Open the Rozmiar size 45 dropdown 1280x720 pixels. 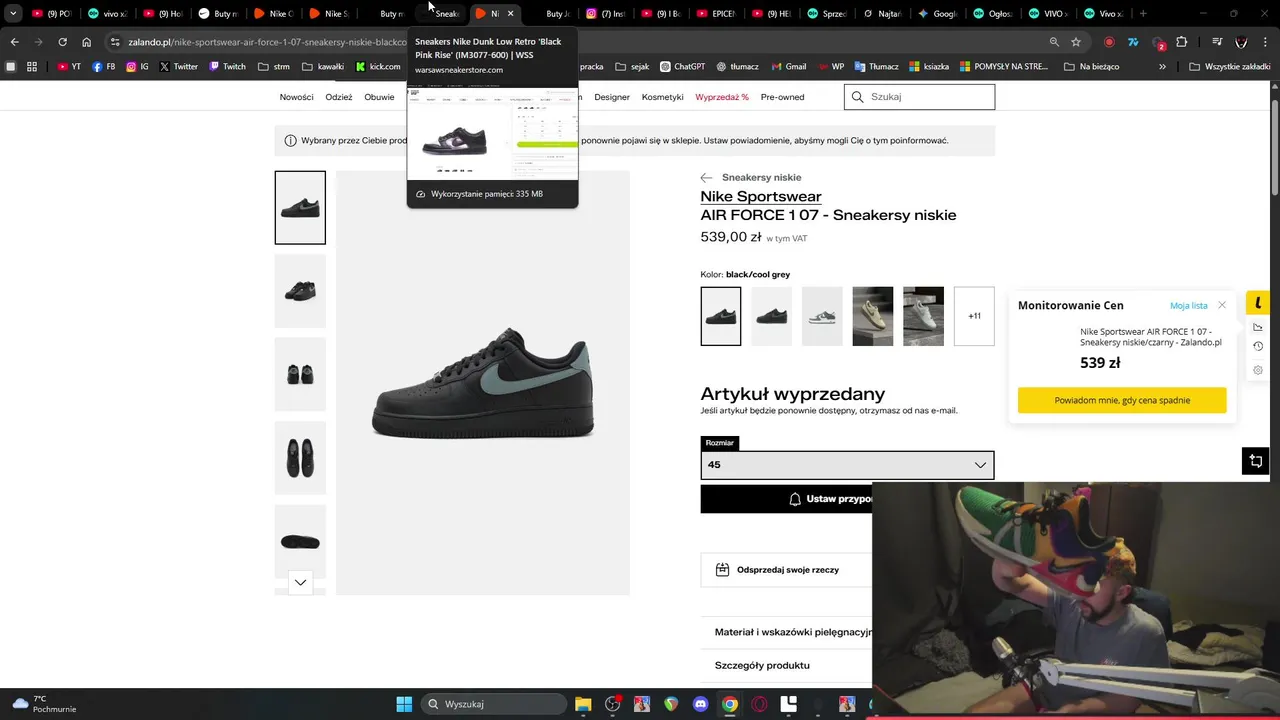click(847, 465)
